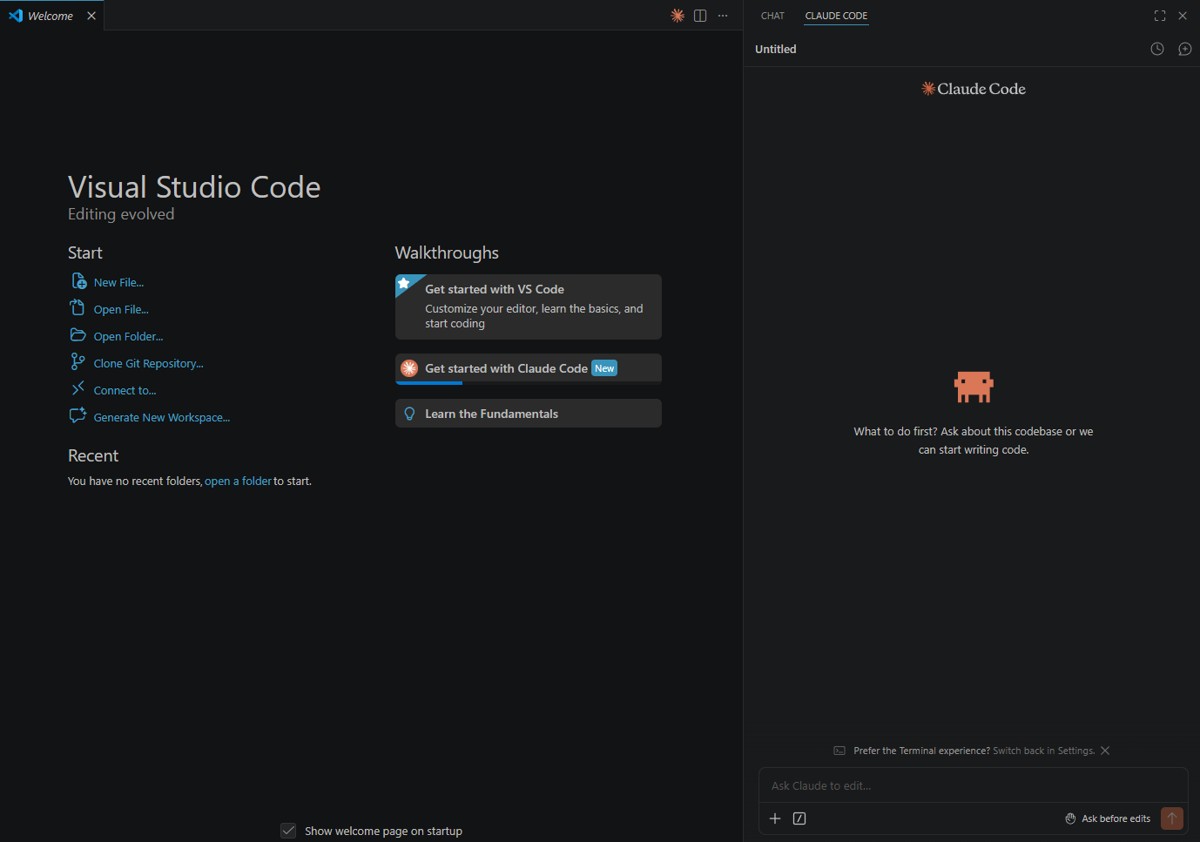Choose Connect to... link
1200x842 pixels.
pos(125,391)
